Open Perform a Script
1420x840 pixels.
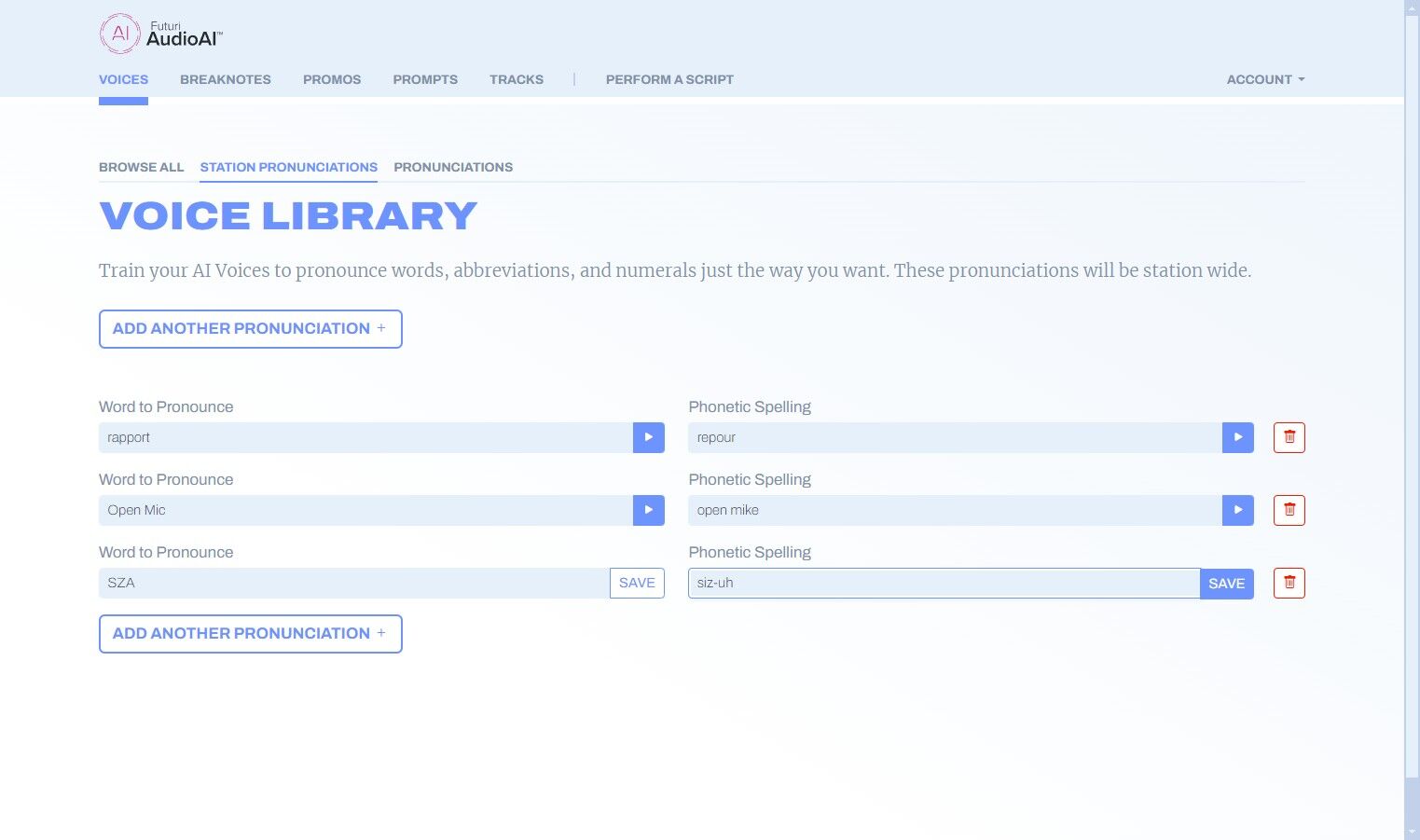669,79
